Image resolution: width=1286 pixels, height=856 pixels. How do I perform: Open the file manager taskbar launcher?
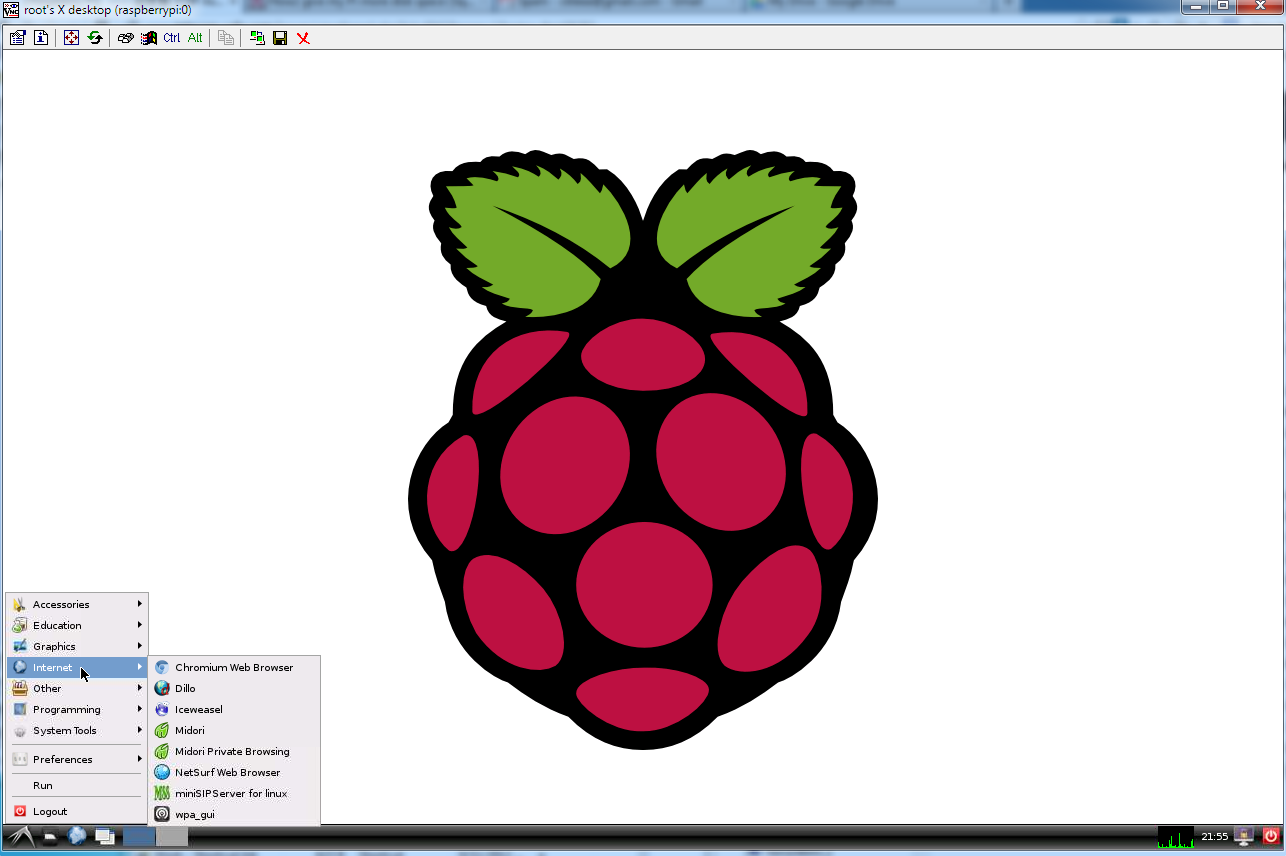click(50, 837)
